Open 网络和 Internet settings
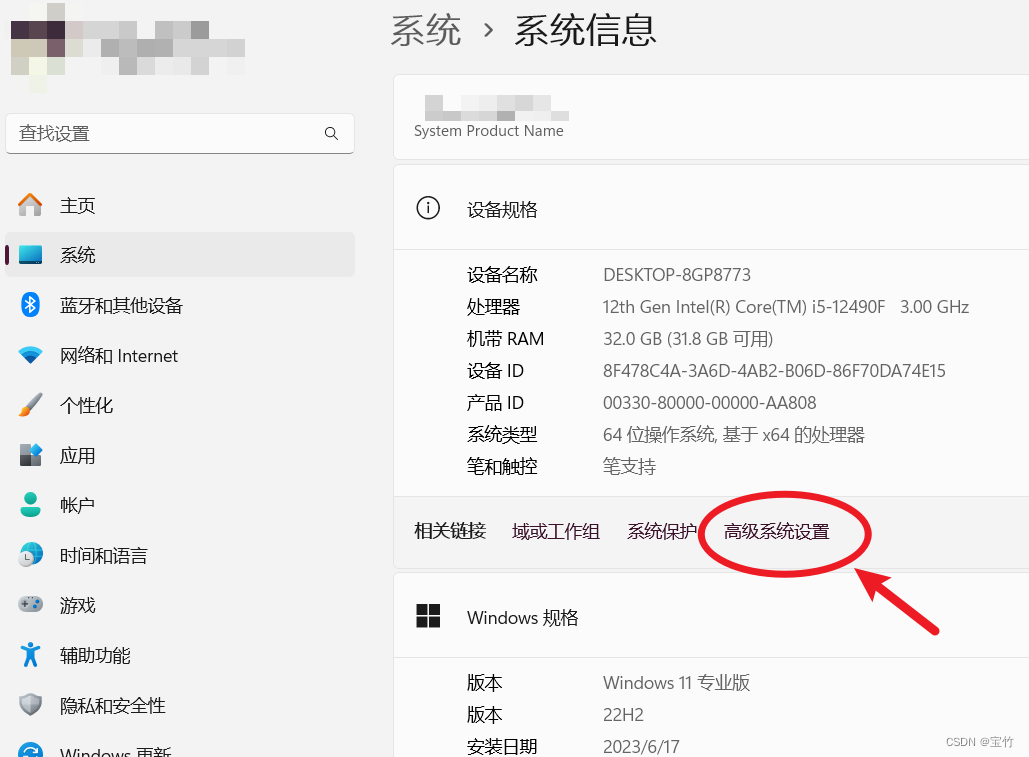Viewport: 1029px width, 757px height. (180, 356)
